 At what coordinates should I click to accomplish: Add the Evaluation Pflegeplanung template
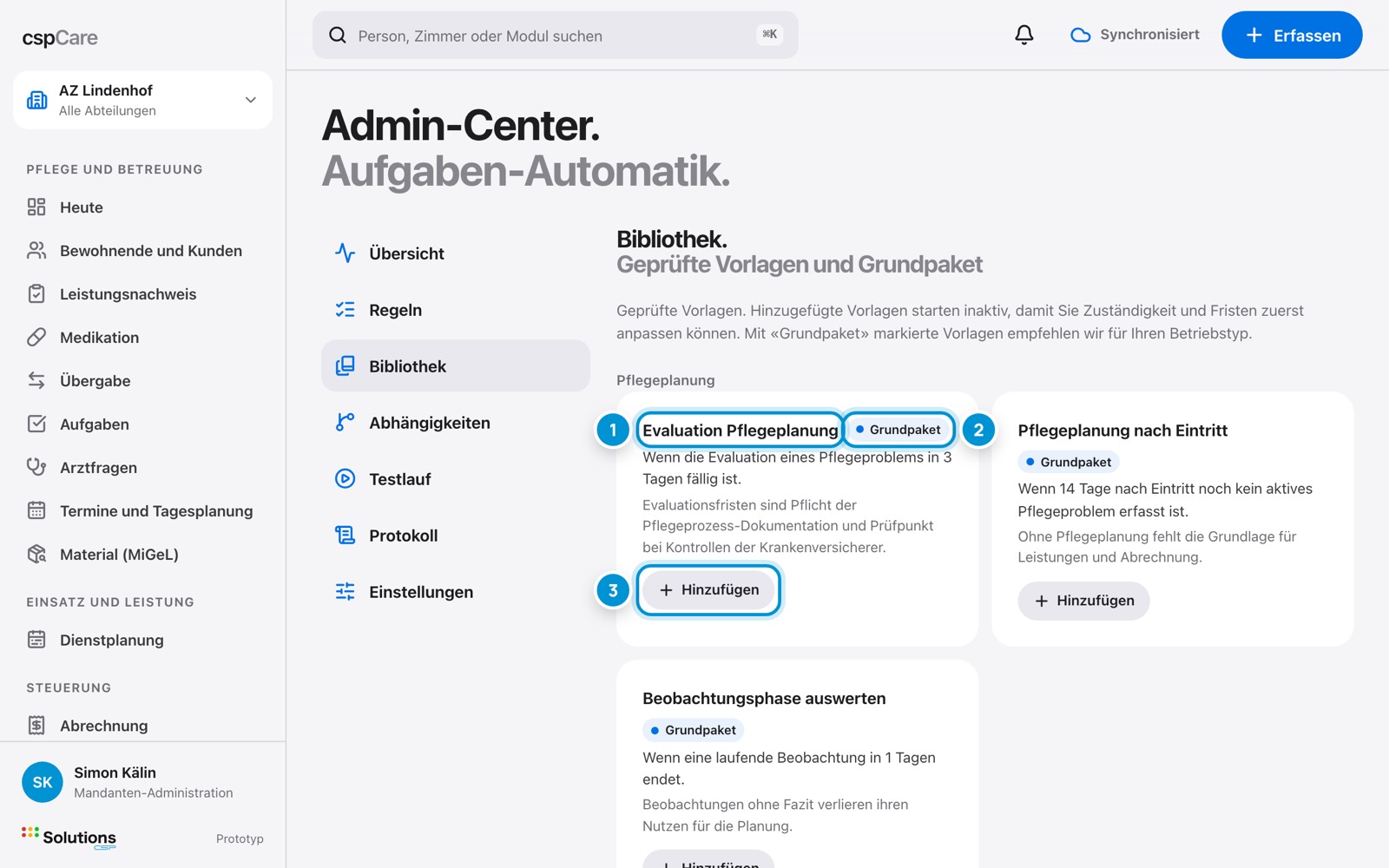tap(709, 590)
